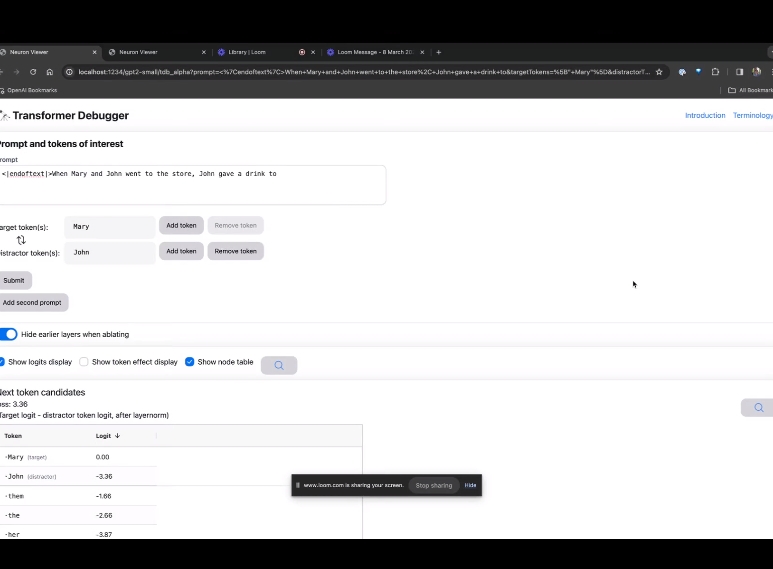Screen dimensions: 773x569
Task: Click the -3.36 logit value
Action: [x=104, y=476]
